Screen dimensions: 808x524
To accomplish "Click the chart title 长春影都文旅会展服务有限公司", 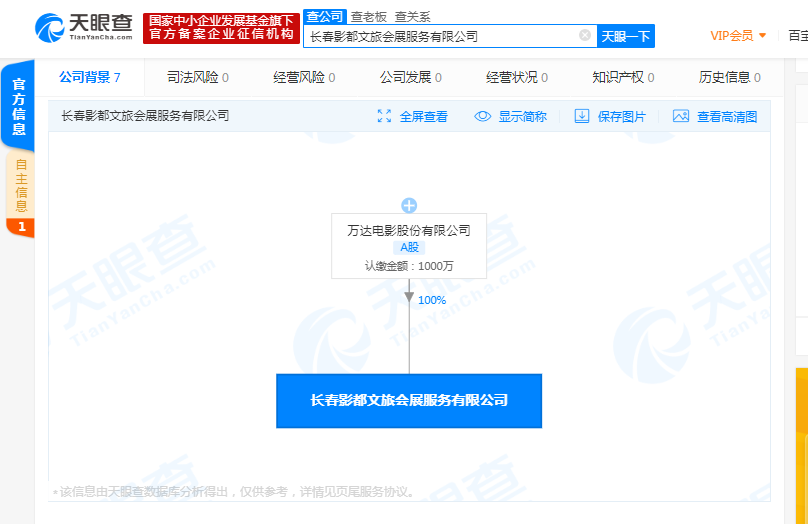I will tap(145, 116).
